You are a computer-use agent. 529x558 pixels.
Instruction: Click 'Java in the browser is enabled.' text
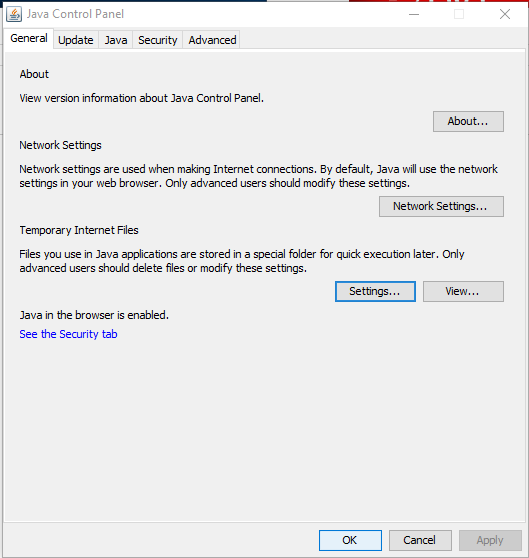[94, 315]
